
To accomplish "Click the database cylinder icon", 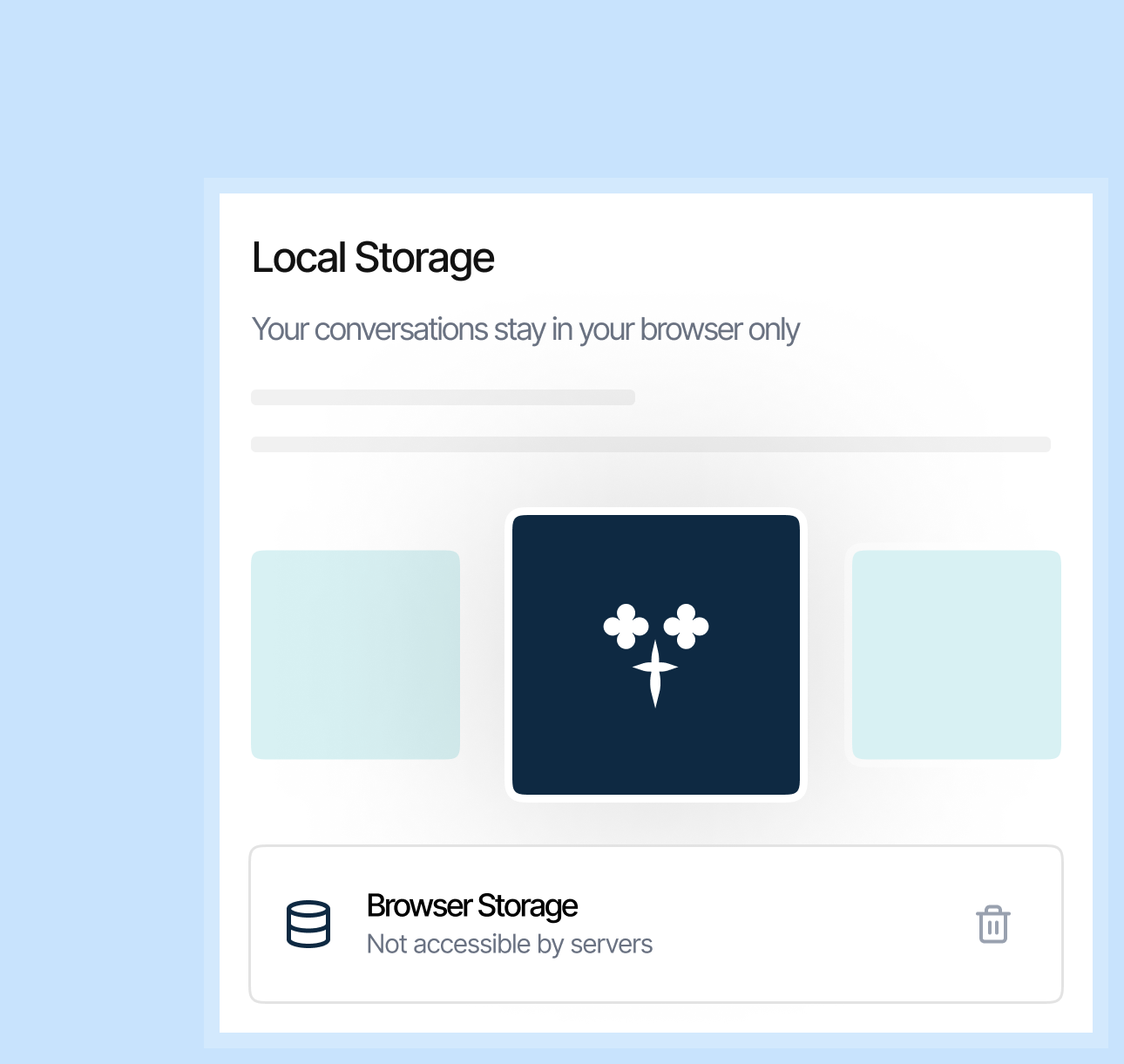I will pyautogui.click(x=308, y=925).
